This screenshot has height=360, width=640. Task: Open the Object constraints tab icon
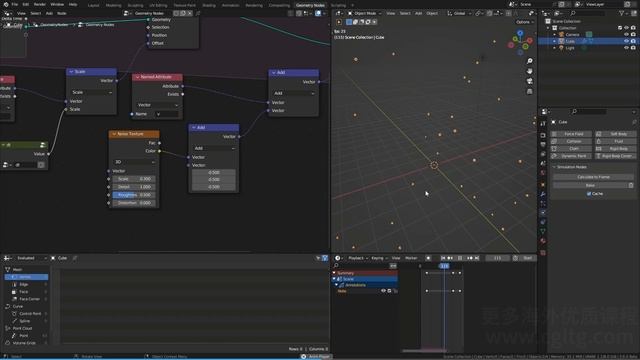pyautogui.click(x=543, y=222)
